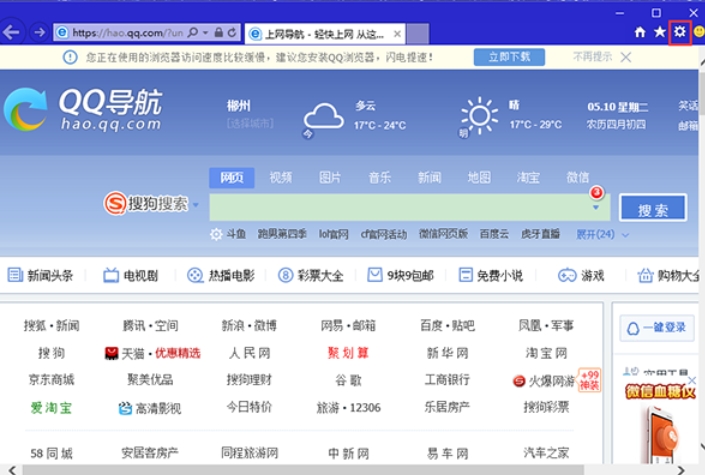Expand the search box suggestions arrow

coord(596,208)
